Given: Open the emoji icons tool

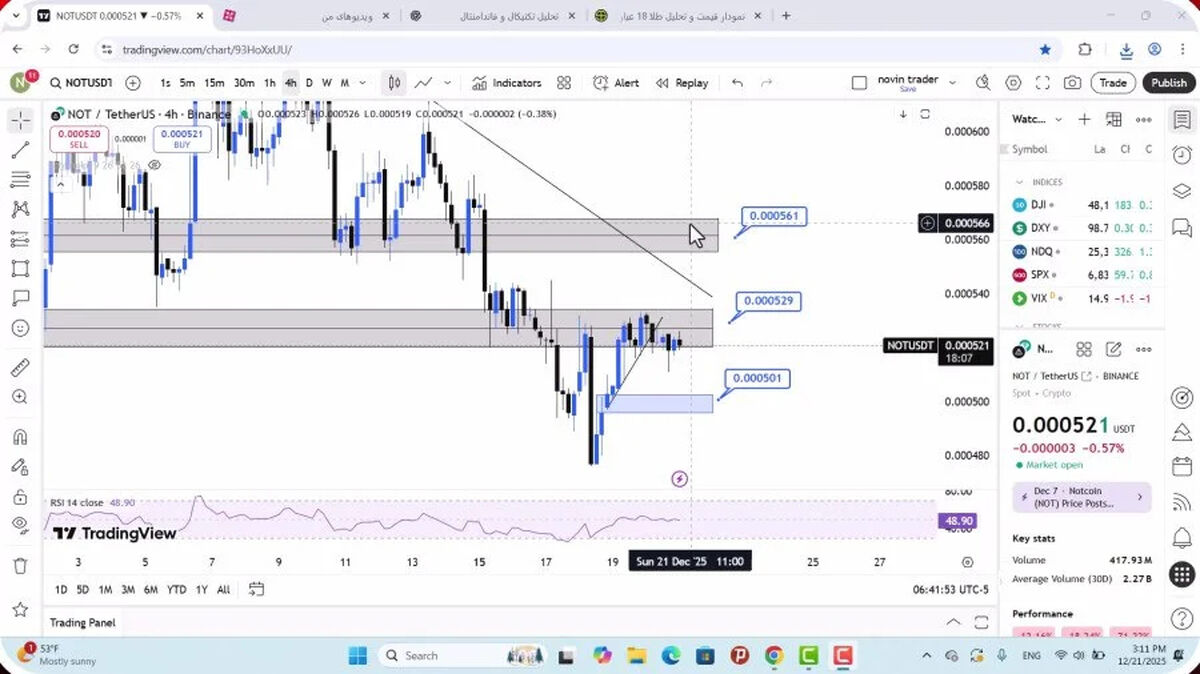Looking at the screenshot, I should (20, 327).
